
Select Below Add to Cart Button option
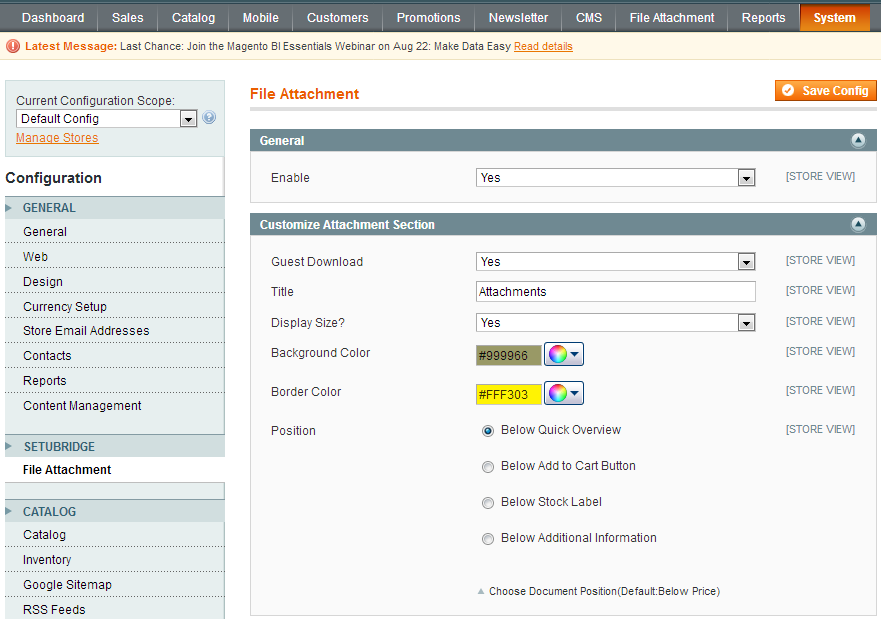488,467
